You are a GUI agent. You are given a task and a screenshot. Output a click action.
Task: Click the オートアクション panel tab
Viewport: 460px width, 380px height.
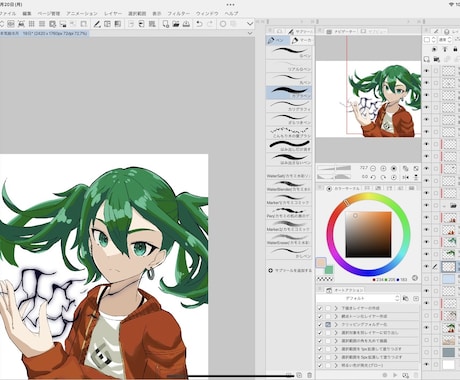coord(345,290)
